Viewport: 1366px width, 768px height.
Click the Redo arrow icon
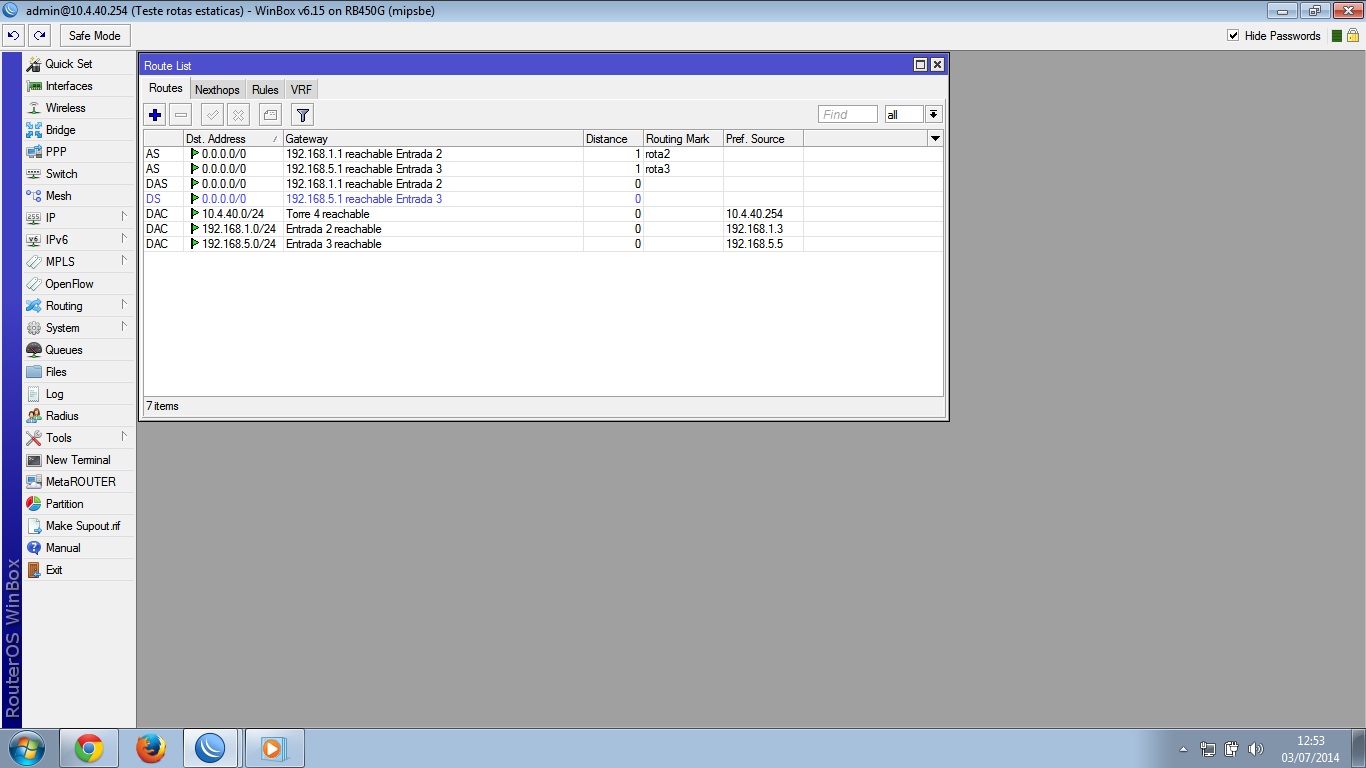click(39, 36)
